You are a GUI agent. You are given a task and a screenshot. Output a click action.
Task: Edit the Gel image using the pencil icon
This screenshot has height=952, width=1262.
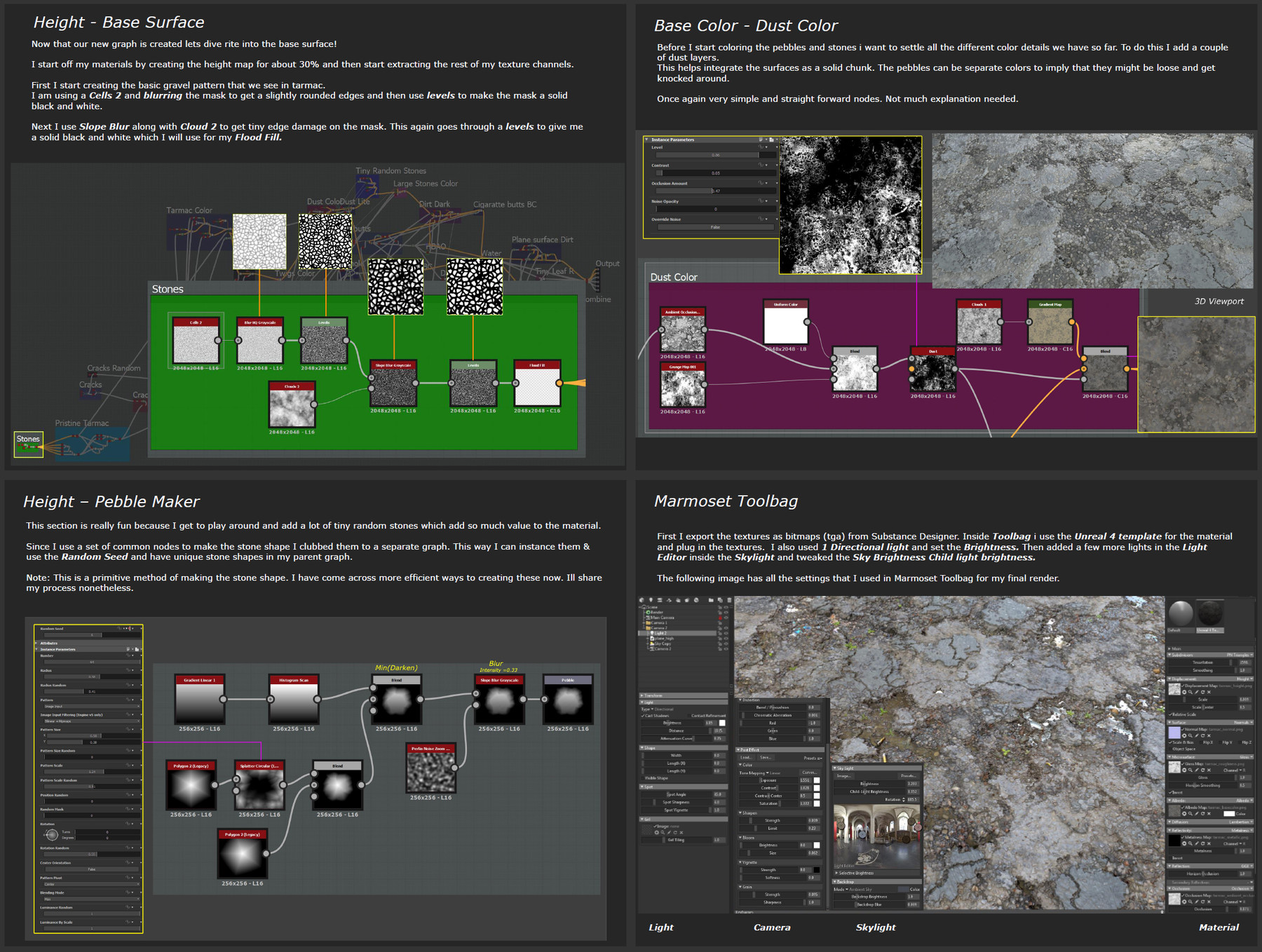pyautogui.click(x=669, y=833)
